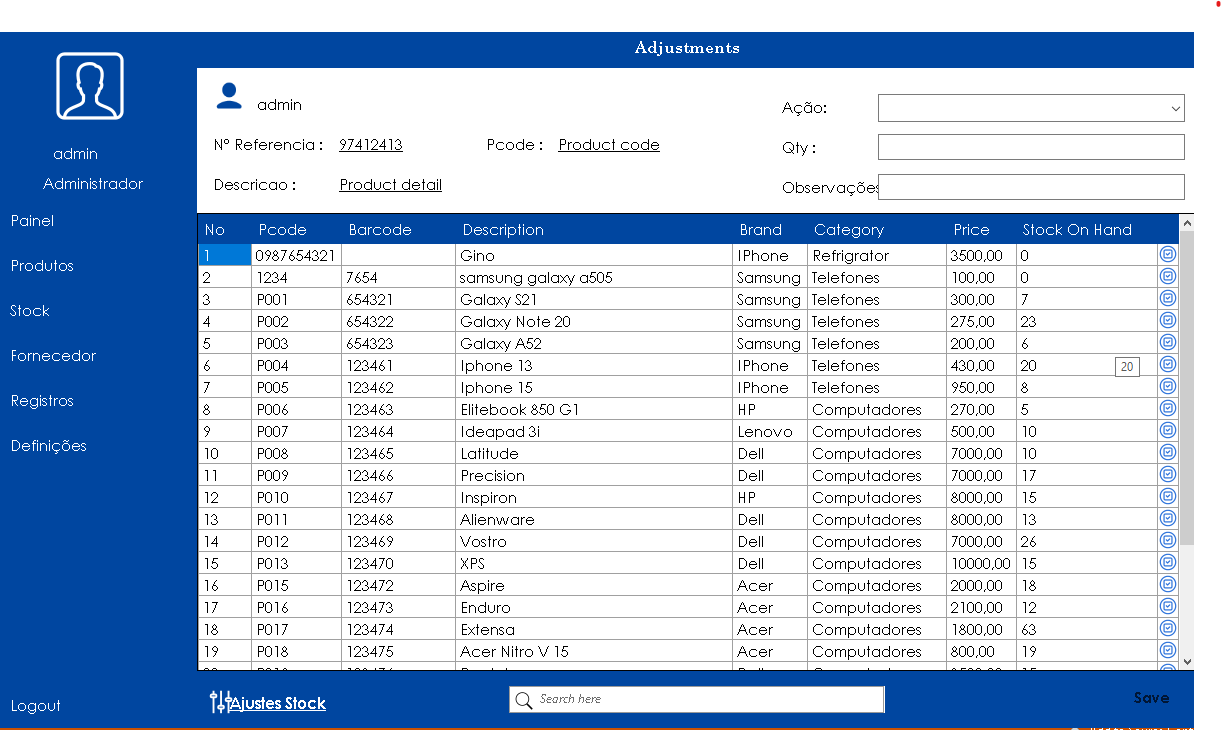Image resolution: width=1221 pixels, height=730 pixels.
Task: Click the select icon for Acer Nitro V 15 row
Action: (x=1167, y=651)
